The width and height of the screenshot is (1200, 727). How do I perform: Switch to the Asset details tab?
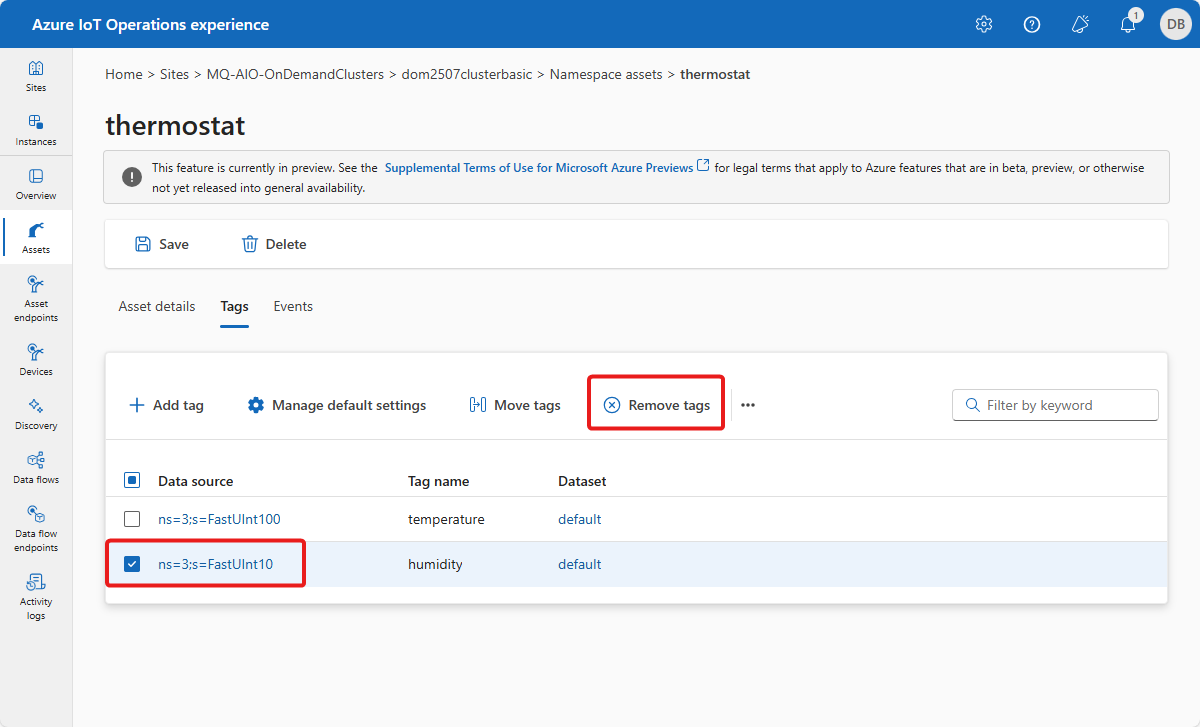[x=157, y=306]
